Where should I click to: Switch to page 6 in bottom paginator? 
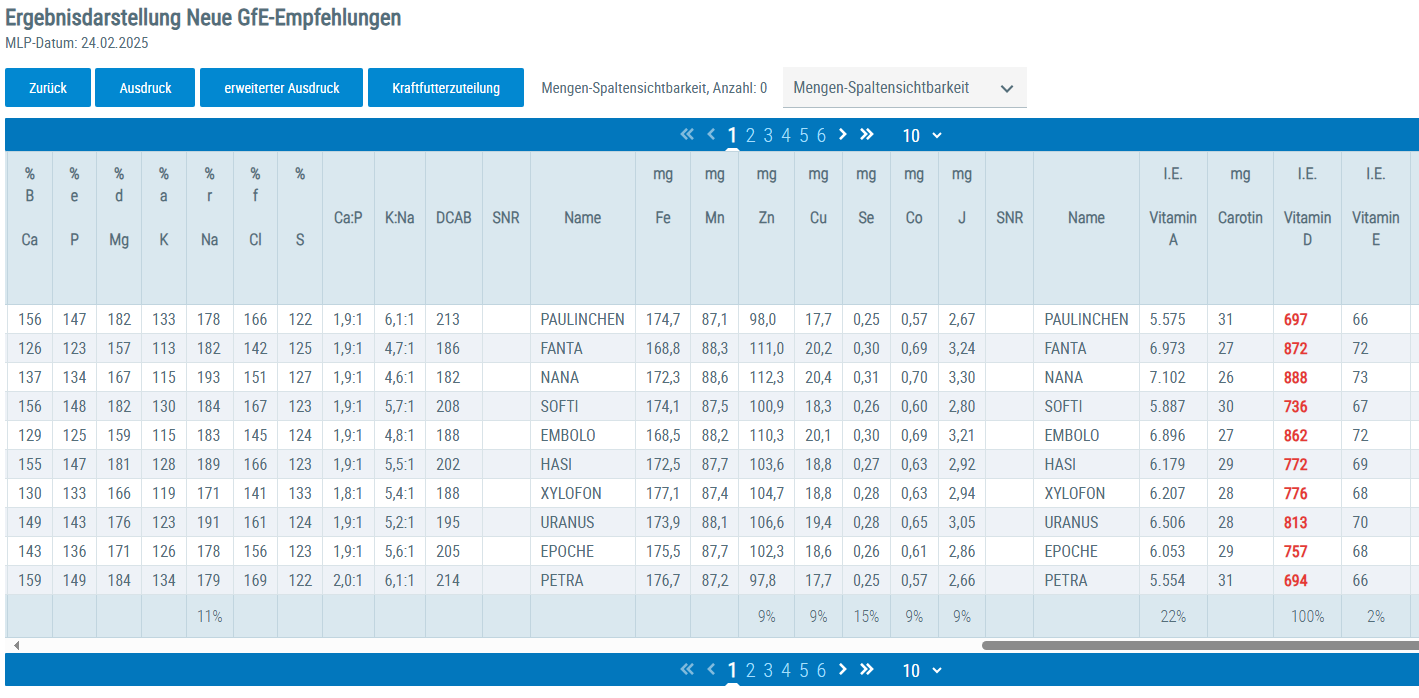(x=821, y=671)
